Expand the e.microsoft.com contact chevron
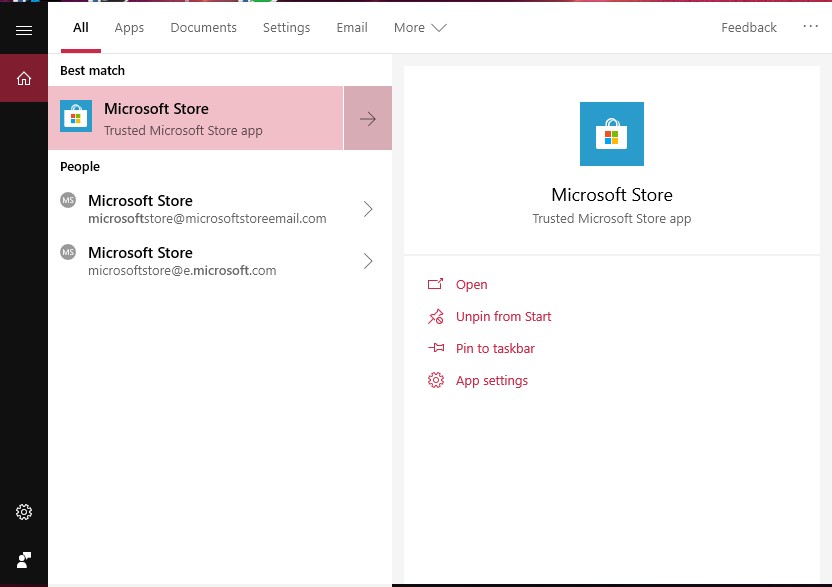This screenshot has width=832, height=587. [368, 261]
